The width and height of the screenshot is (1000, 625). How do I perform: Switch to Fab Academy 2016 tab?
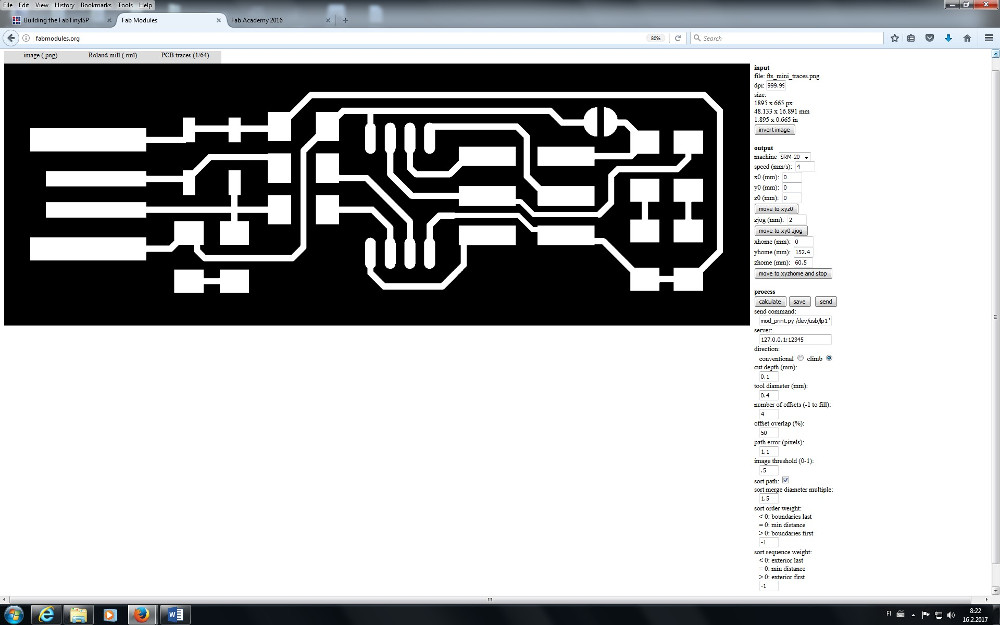point(281,20)
